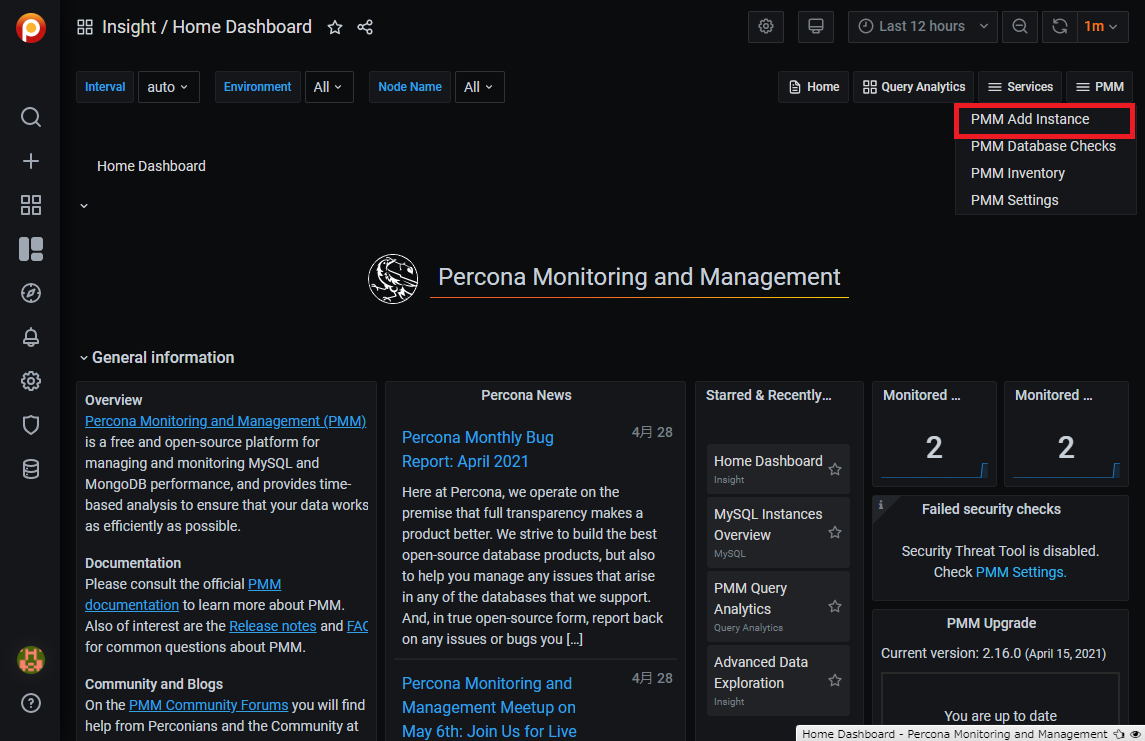Image resolution: width=1145 pixels, height=741 pixels.
Task: Click the Percona PMM logo icon
Action: coord(31,28)
